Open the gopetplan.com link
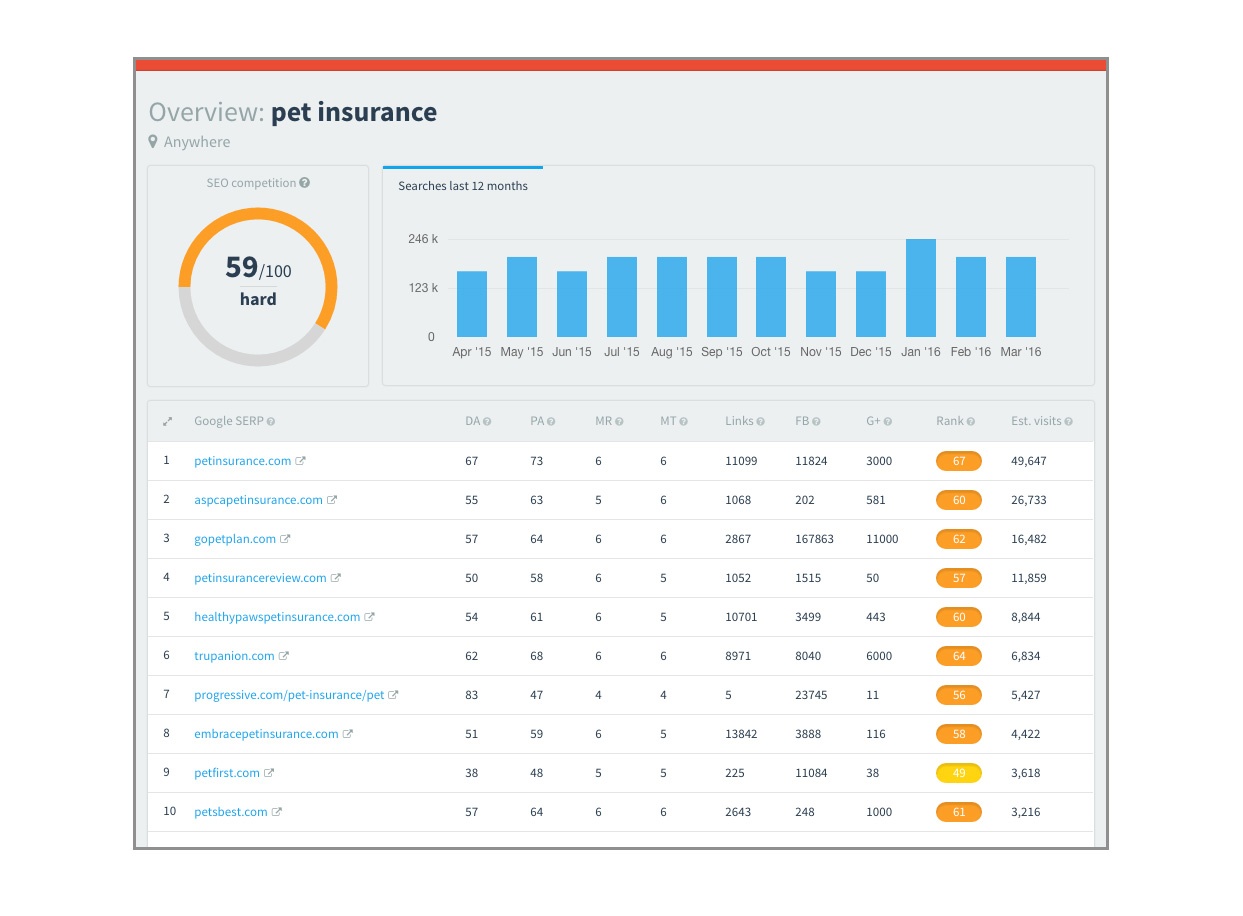This screenshot has height=916, width=1243. 235,539
